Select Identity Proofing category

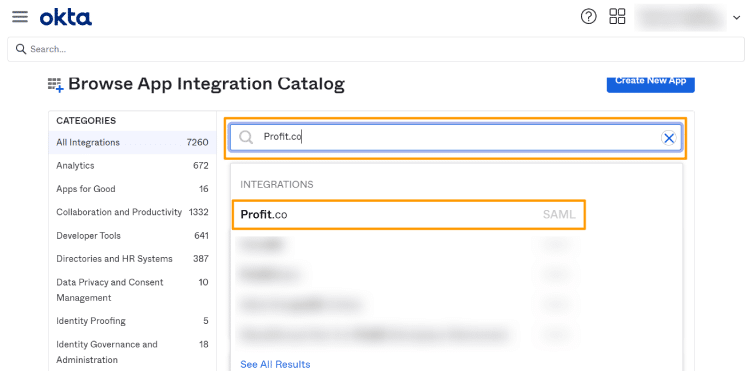(x=132, y=320)
